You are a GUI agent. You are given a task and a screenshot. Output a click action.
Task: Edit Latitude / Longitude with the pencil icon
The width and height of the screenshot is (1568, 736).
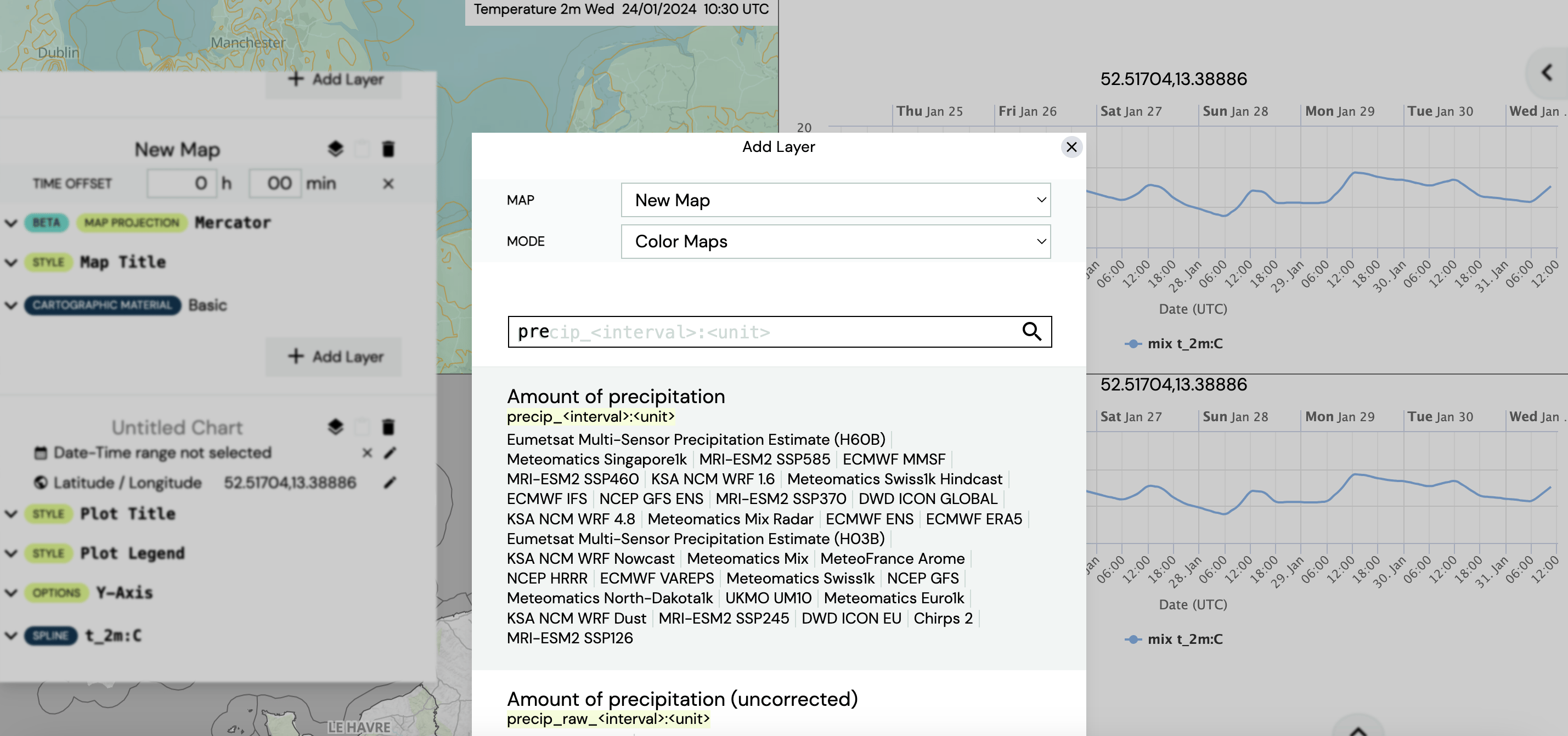coord(390,483)
